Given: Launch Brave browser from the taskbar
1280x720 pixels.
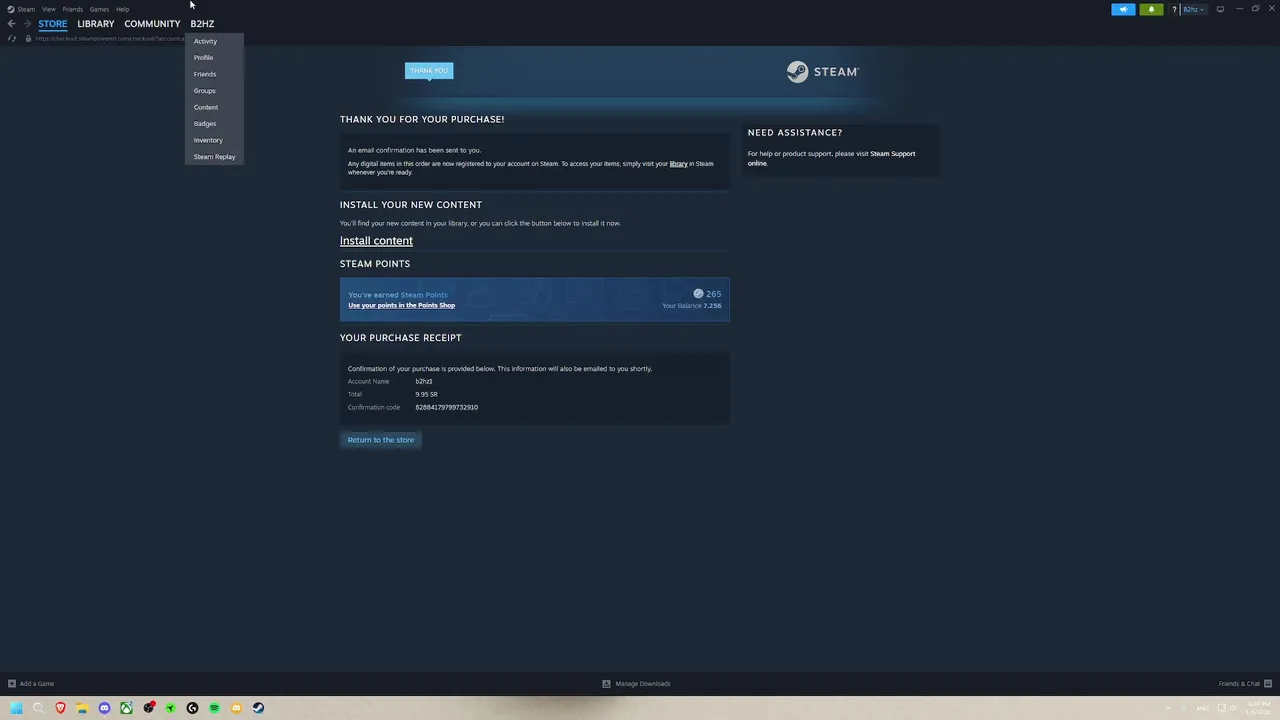Looking at the screenshot, I should point(60,708).
